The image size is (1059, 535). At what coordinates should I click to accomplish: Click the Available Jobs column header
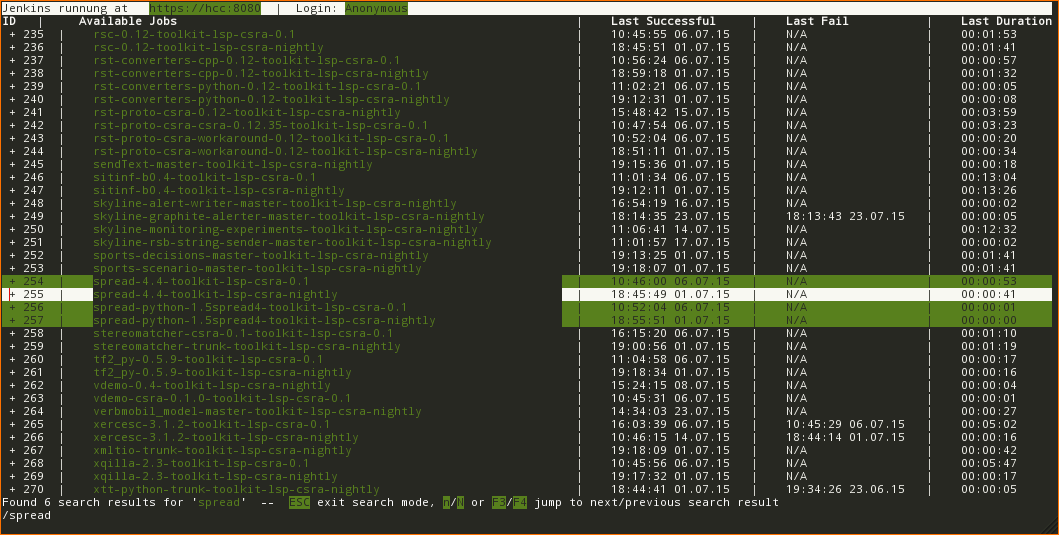tap(128, 22)
